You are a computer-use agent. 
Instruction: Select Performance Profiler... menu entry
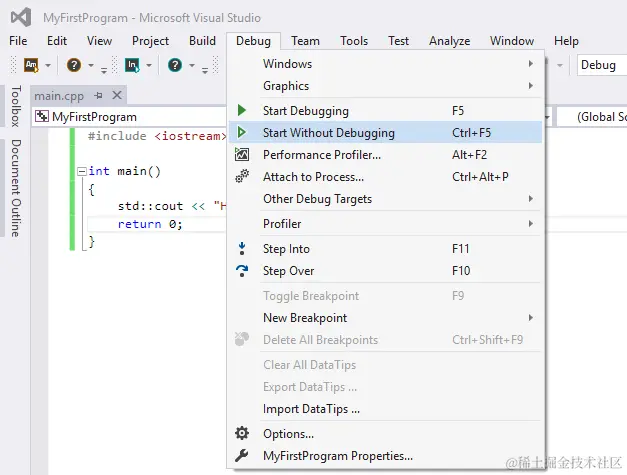click(385, 155)
